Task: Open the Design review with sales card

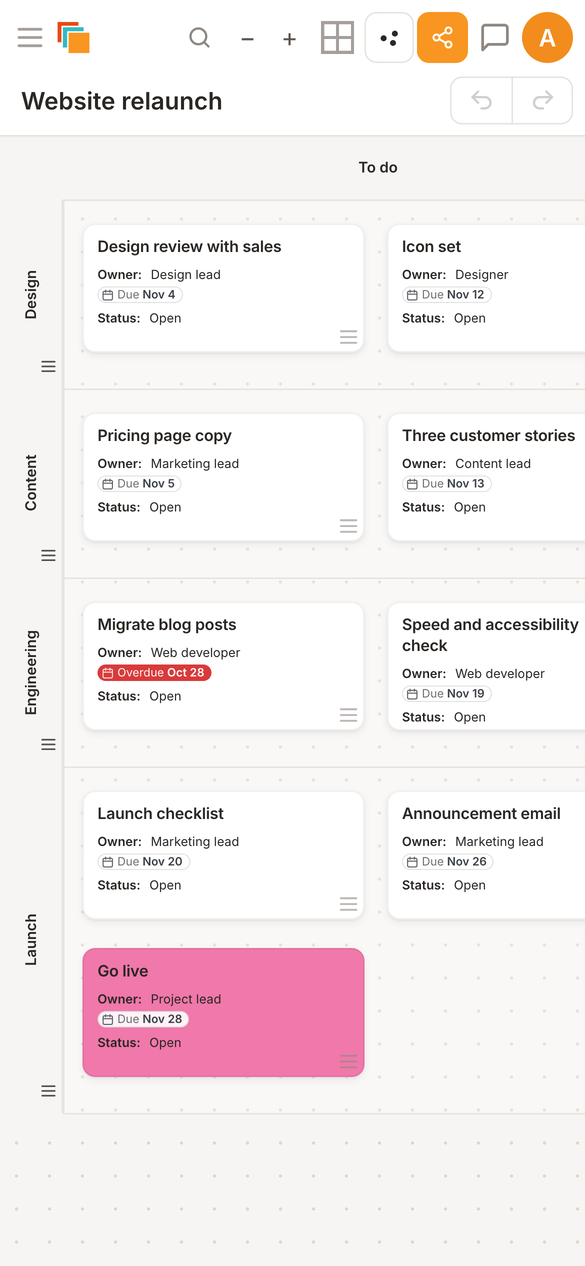Action: 223,288
